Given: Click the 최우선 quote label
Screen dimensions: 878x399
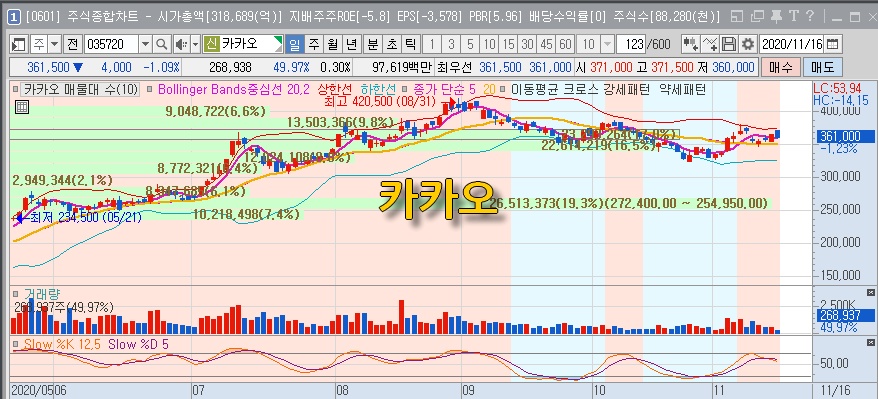Looking at the screenshot, I should pos(455,68).
